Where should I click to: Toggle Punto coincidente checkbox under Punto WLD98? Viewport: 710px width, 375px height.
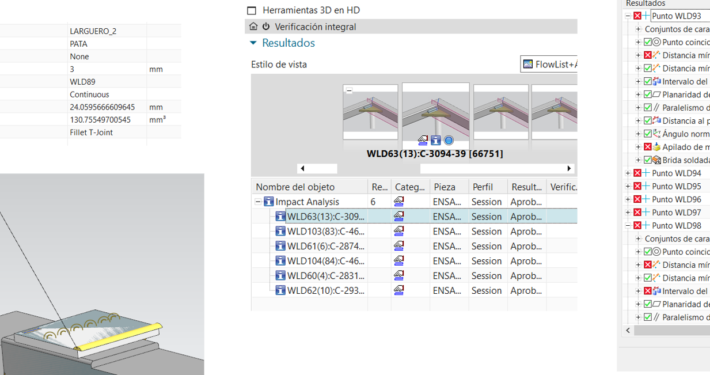pyautogui.click(x=648, y=252)
